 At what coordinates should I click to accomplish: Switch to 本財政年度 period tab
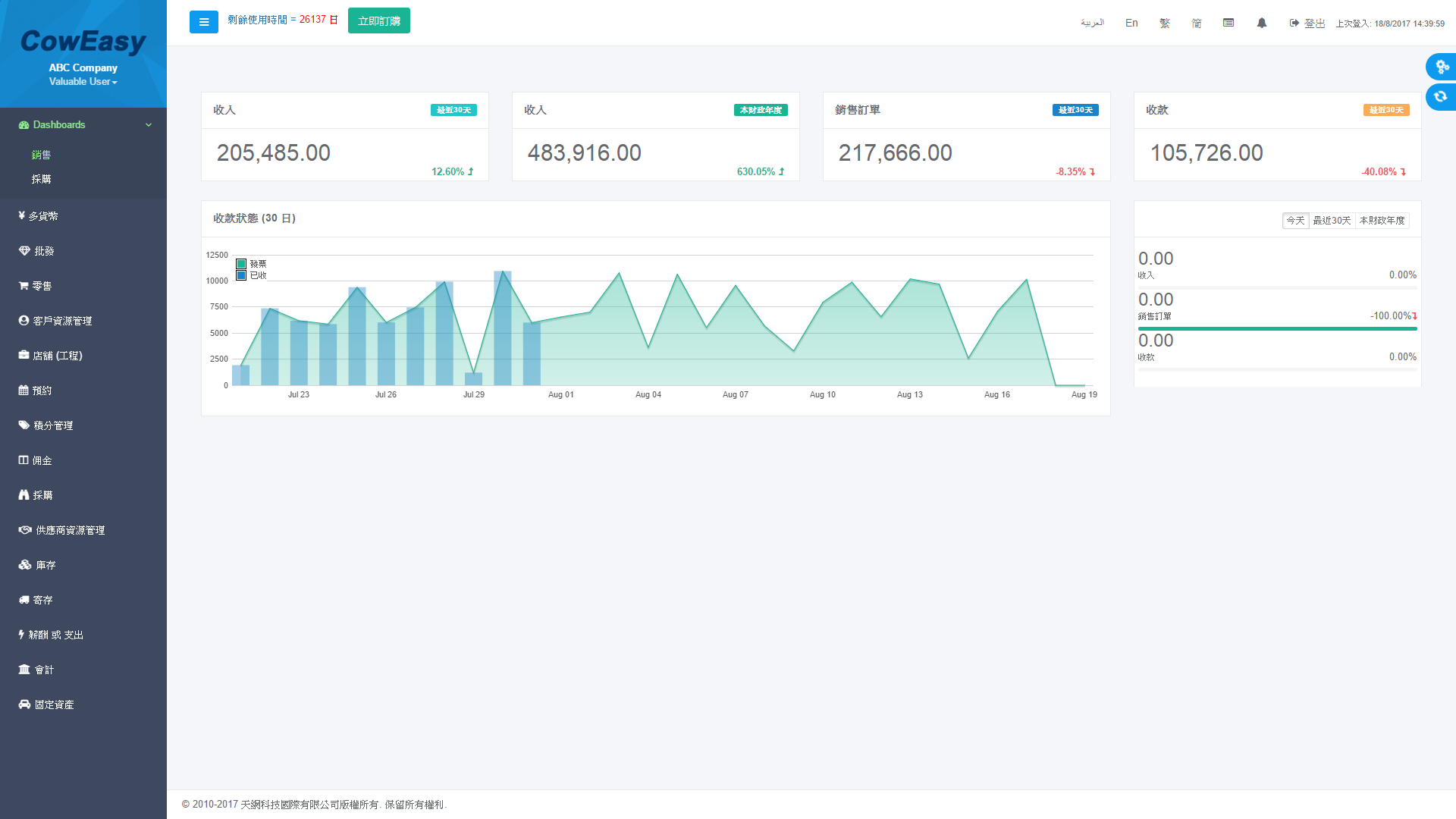(x=1382, y=221)
